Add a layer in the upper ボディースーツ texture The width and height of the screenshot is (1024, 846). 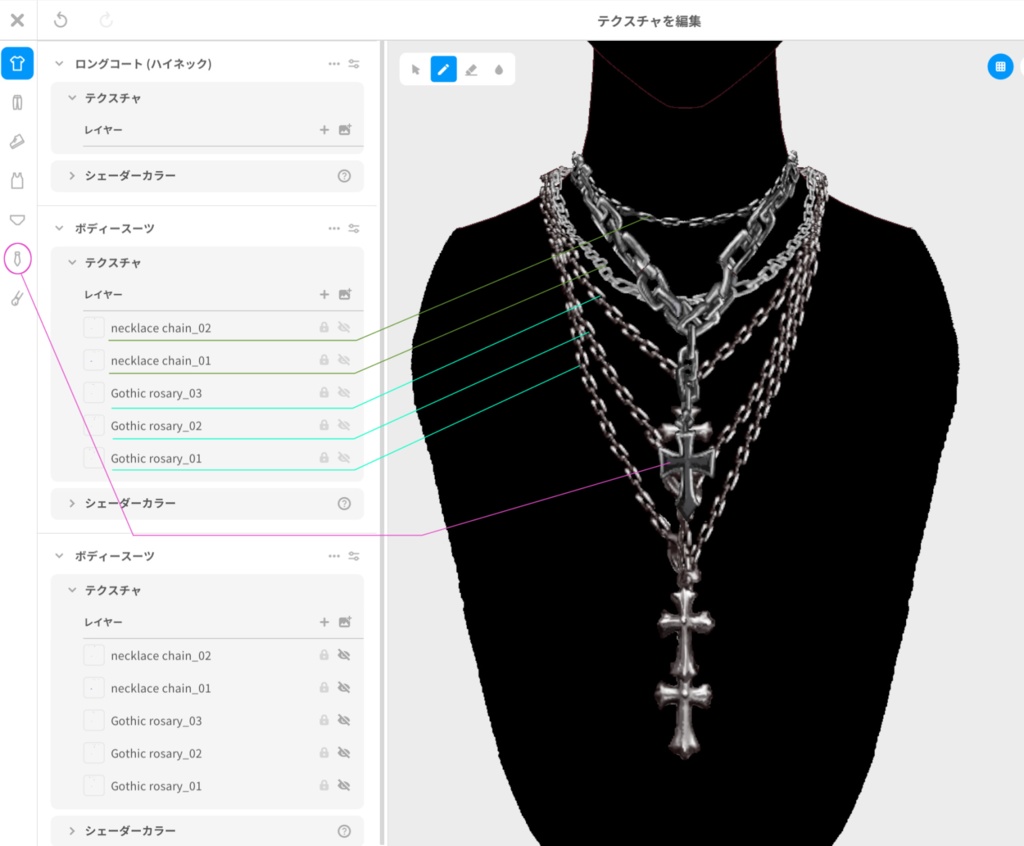coord(324,295)
